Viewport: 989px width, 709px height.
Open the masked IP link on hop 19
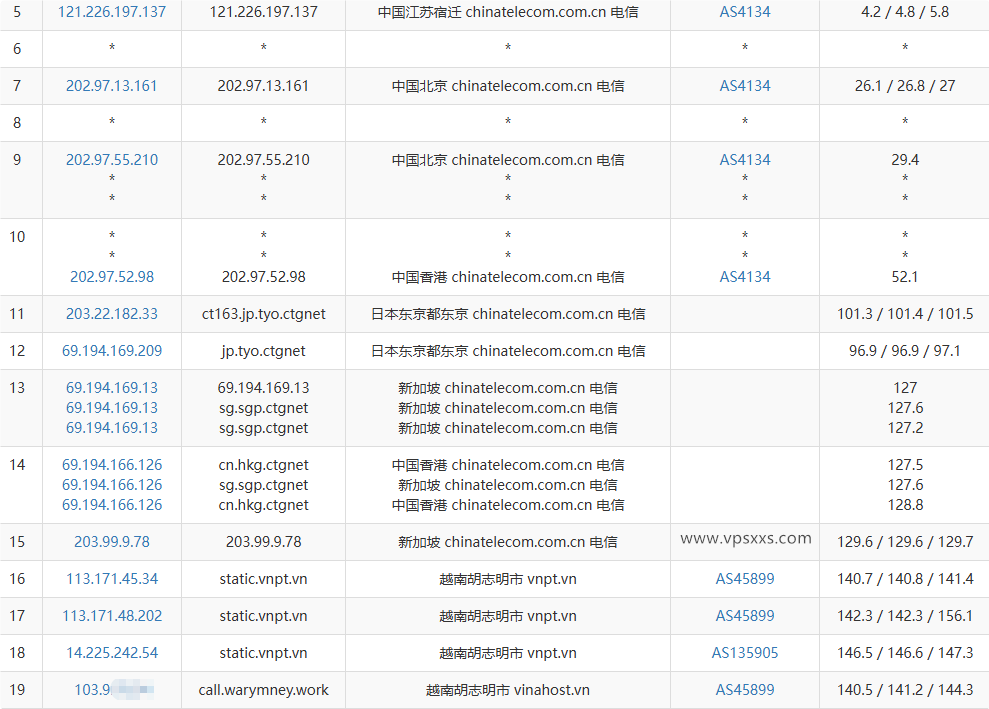(111, 690)
